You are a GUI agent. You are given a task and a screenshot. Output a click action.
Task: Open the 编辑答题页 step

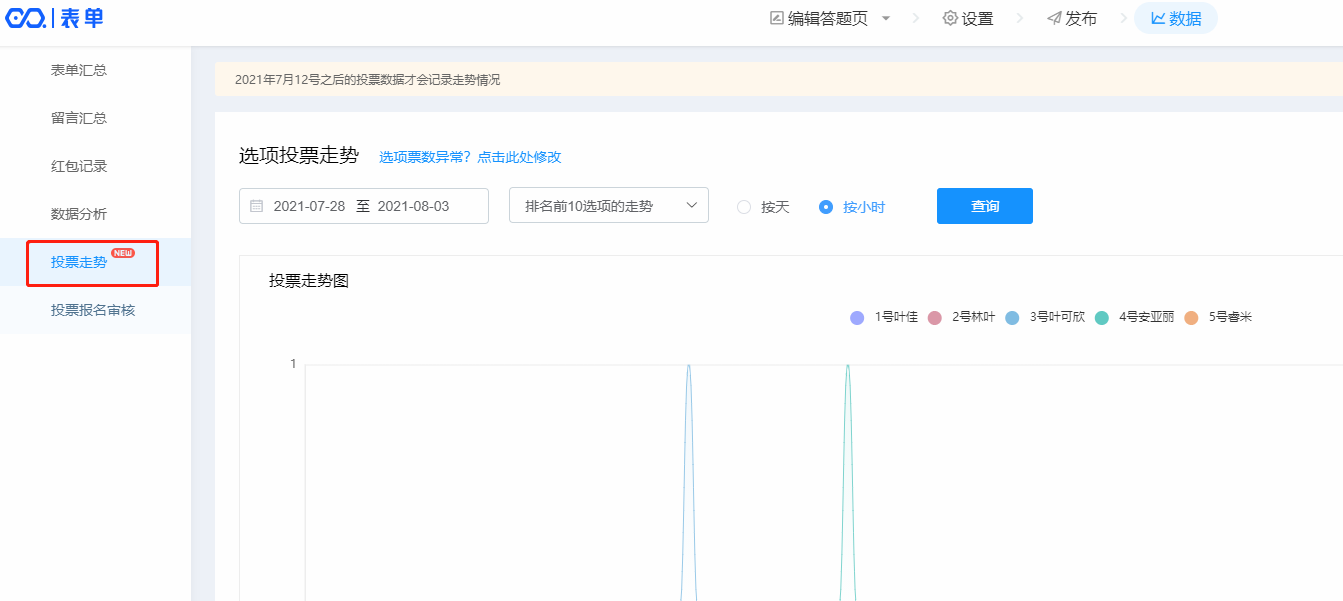(828, 18)
